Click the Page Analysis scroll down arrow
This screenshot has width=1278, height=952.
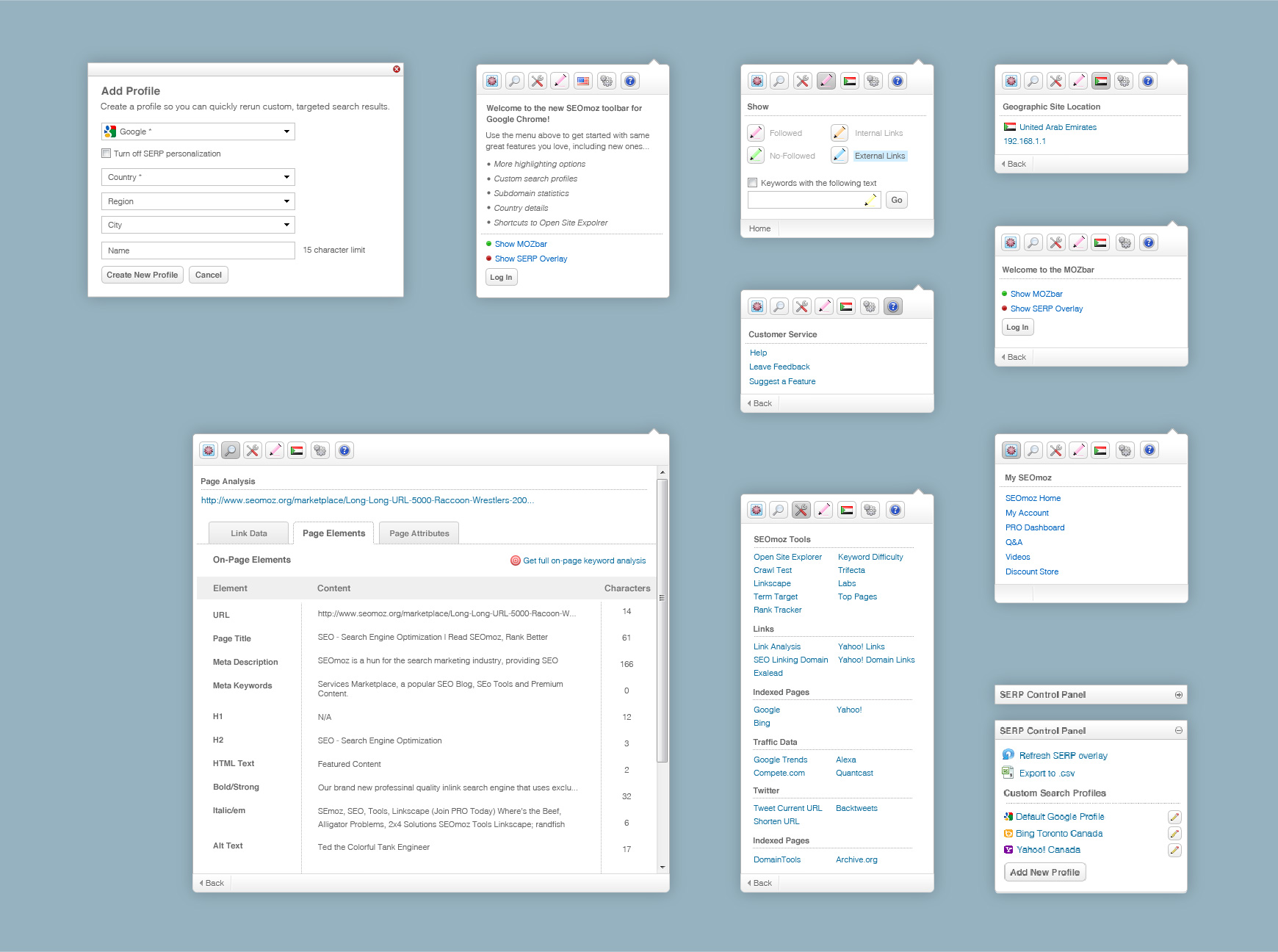pyautogui.click(x=662, y=868)
